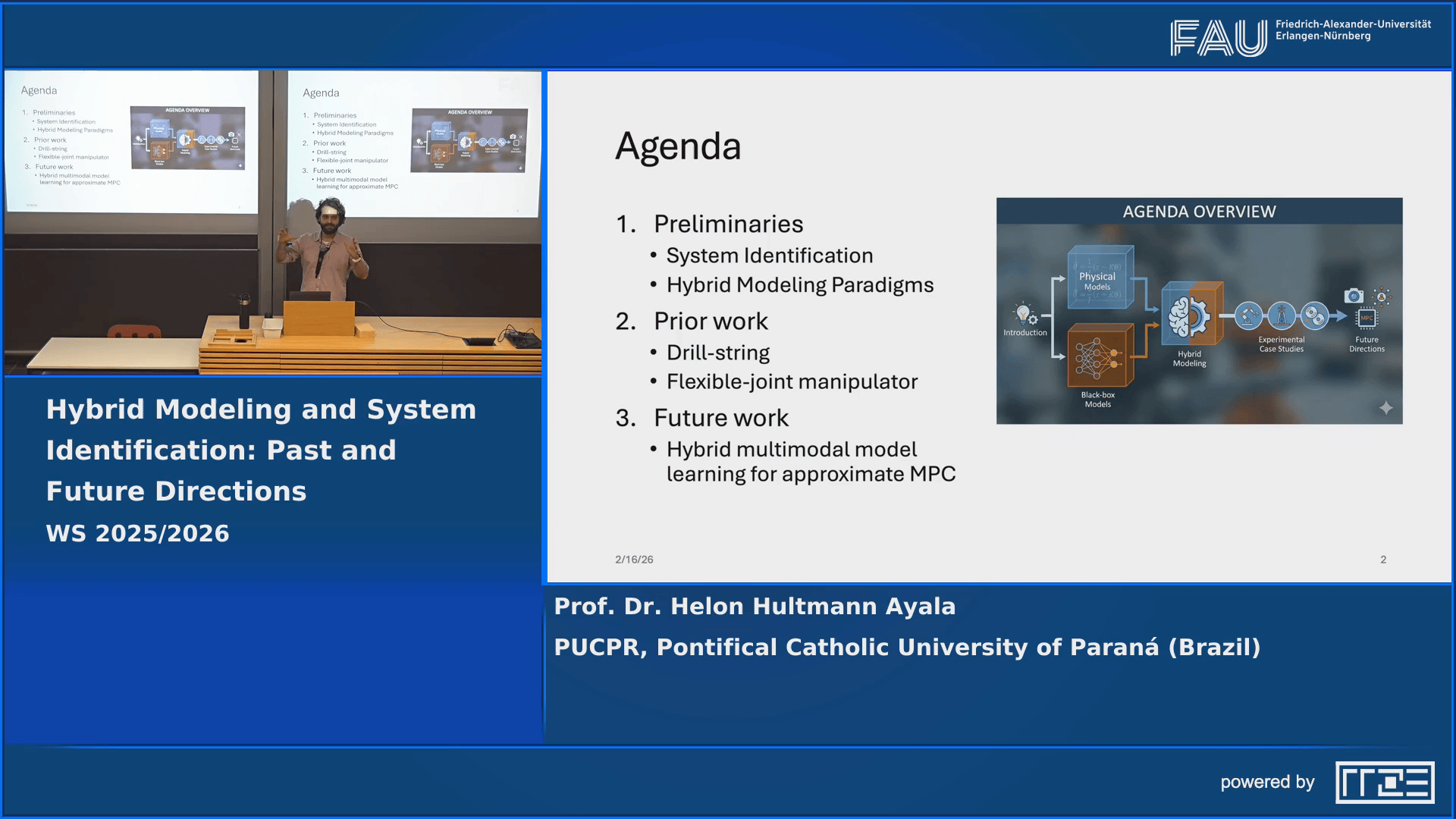Click the Preliminaries agenda heading
The height and width of the screenshot is (819, 1456).
[728, 224]
